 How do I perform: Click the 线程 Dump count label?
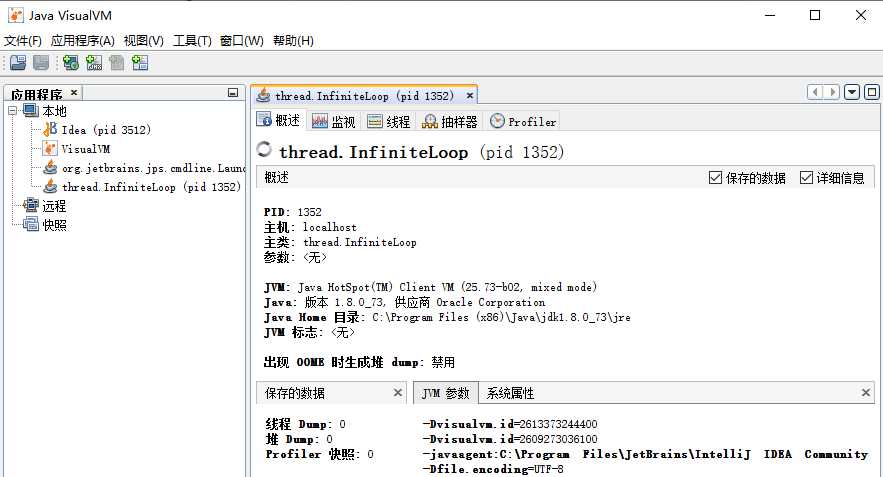(305, 424)
